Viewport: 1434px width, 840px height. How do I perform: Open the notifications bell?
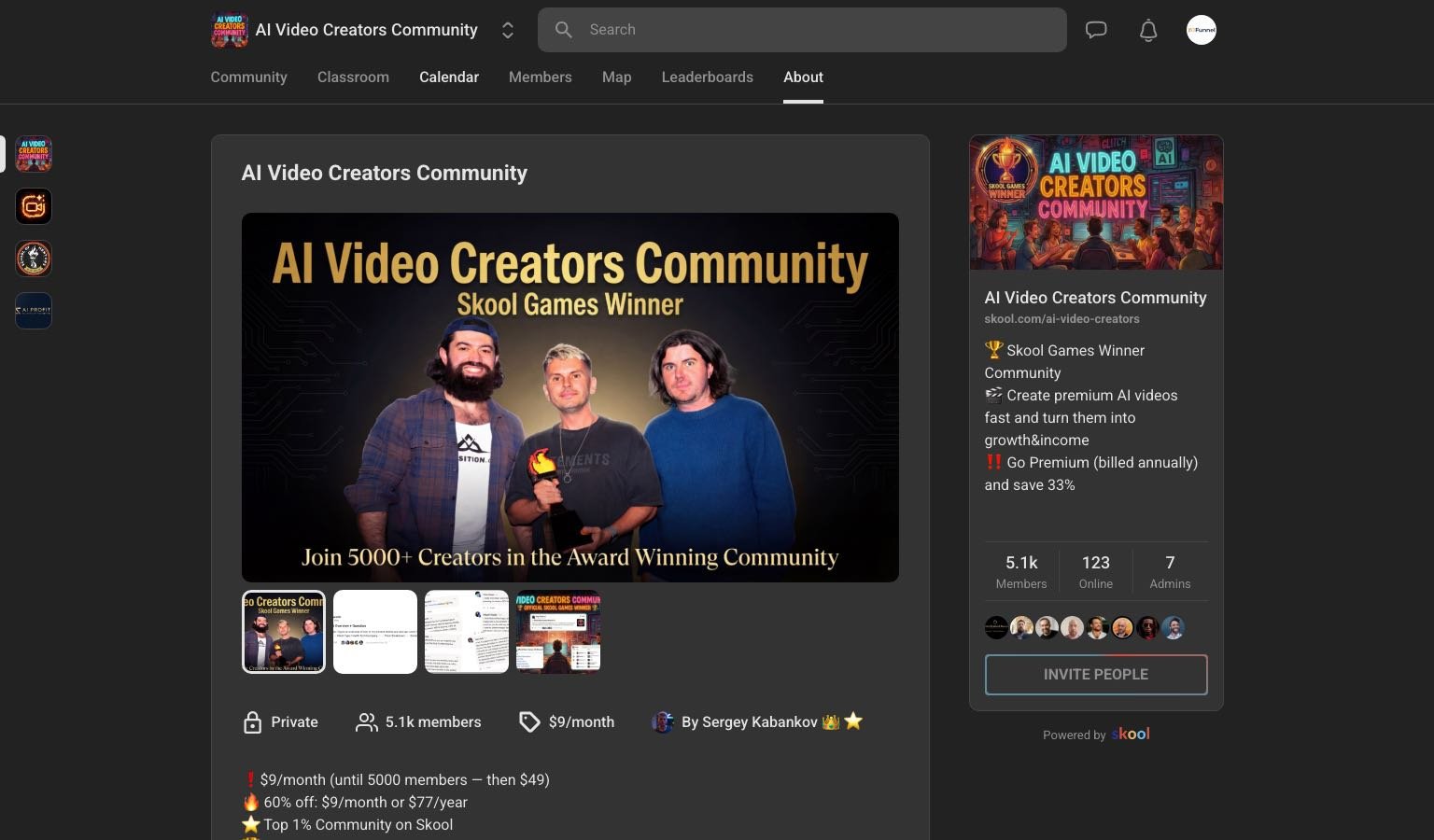pos(1147,30)
